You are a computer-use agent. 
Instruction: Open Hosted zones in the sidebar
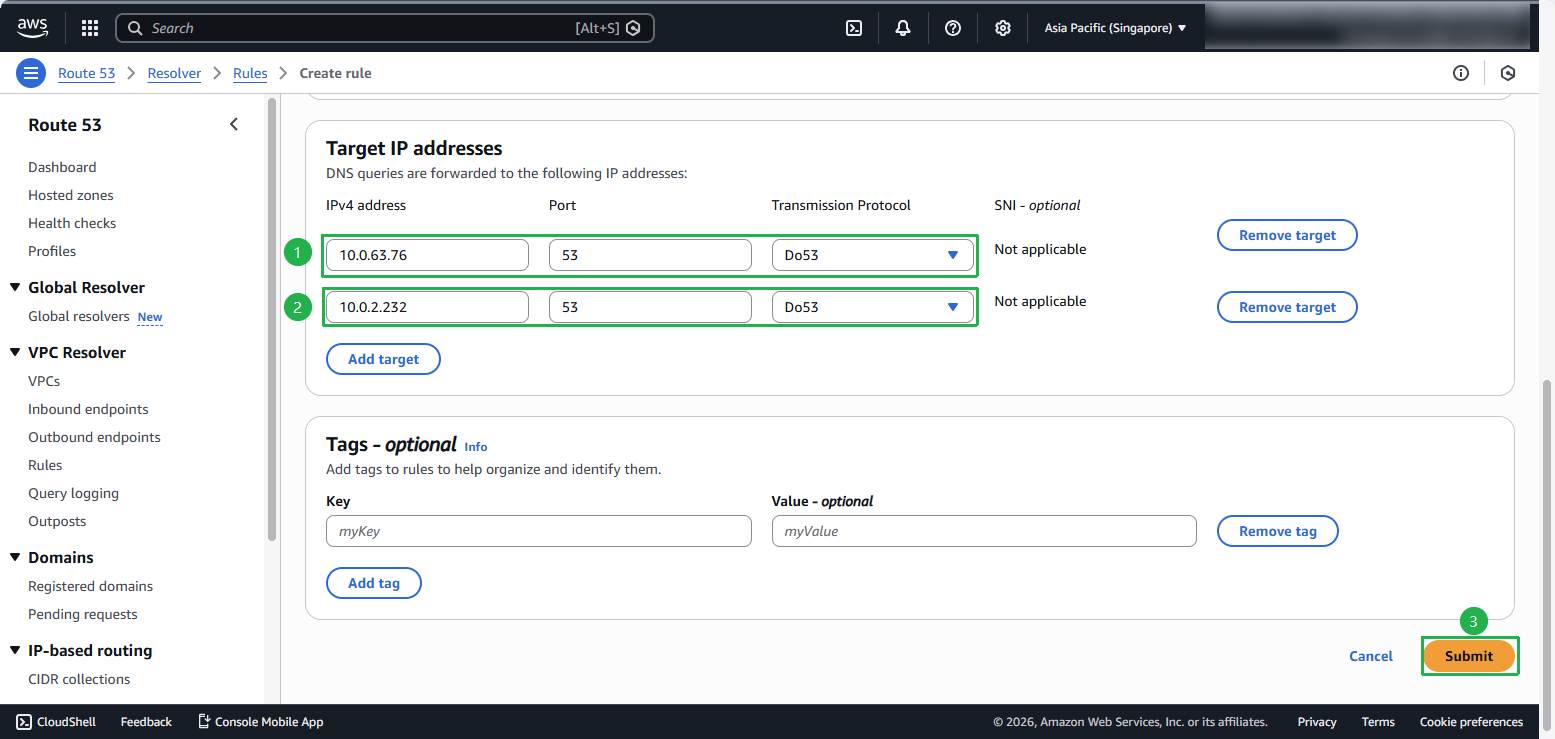click(x=71, y=195)
